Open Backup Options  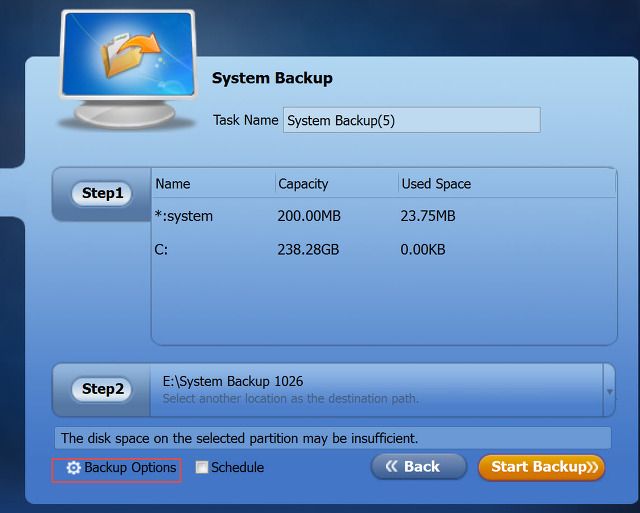click(x=117, y=470)
